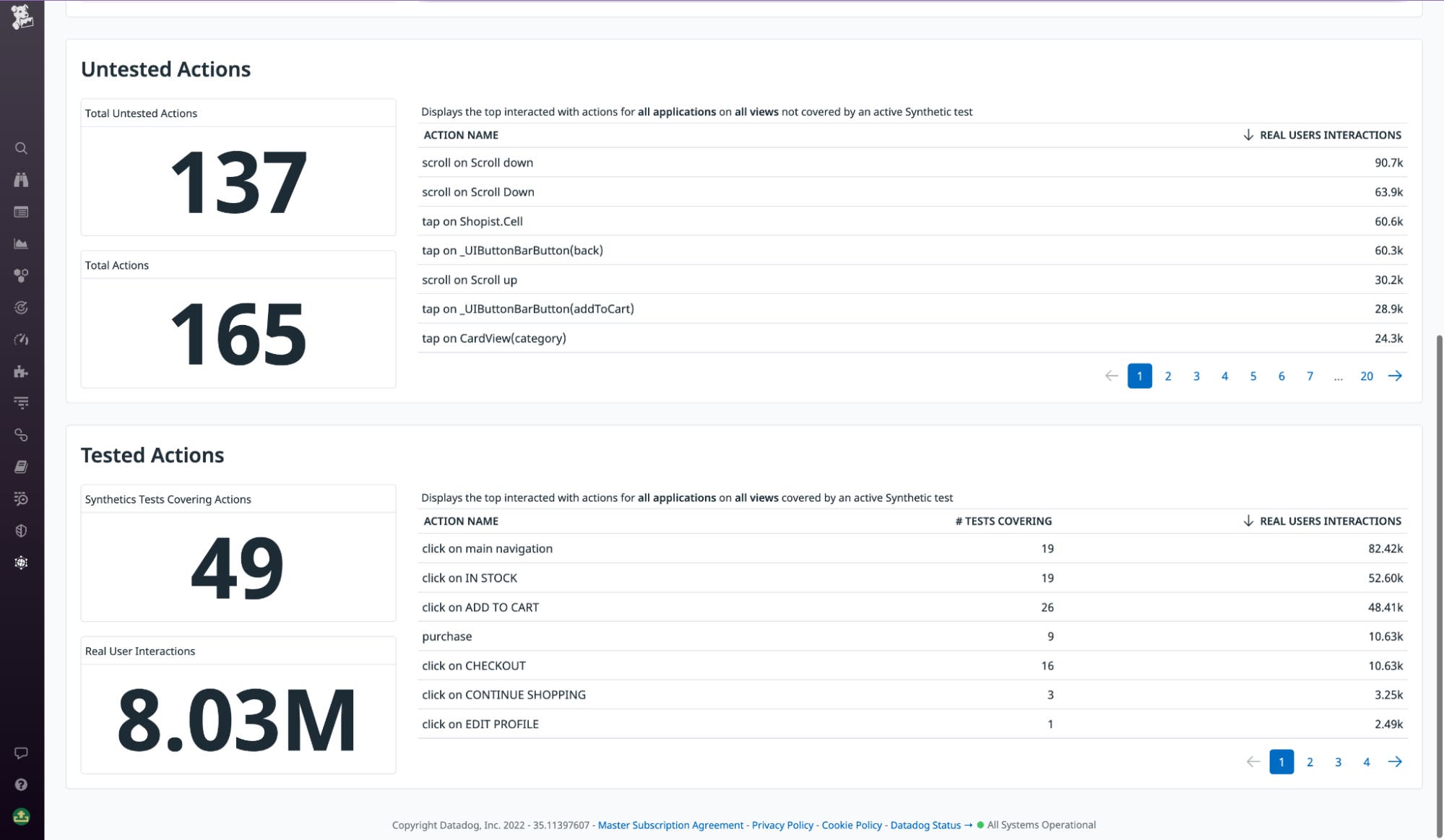The width and height of the screenshot is (1444, 840).
Task: Open the Datadog Status link
Action: (925, 825)
